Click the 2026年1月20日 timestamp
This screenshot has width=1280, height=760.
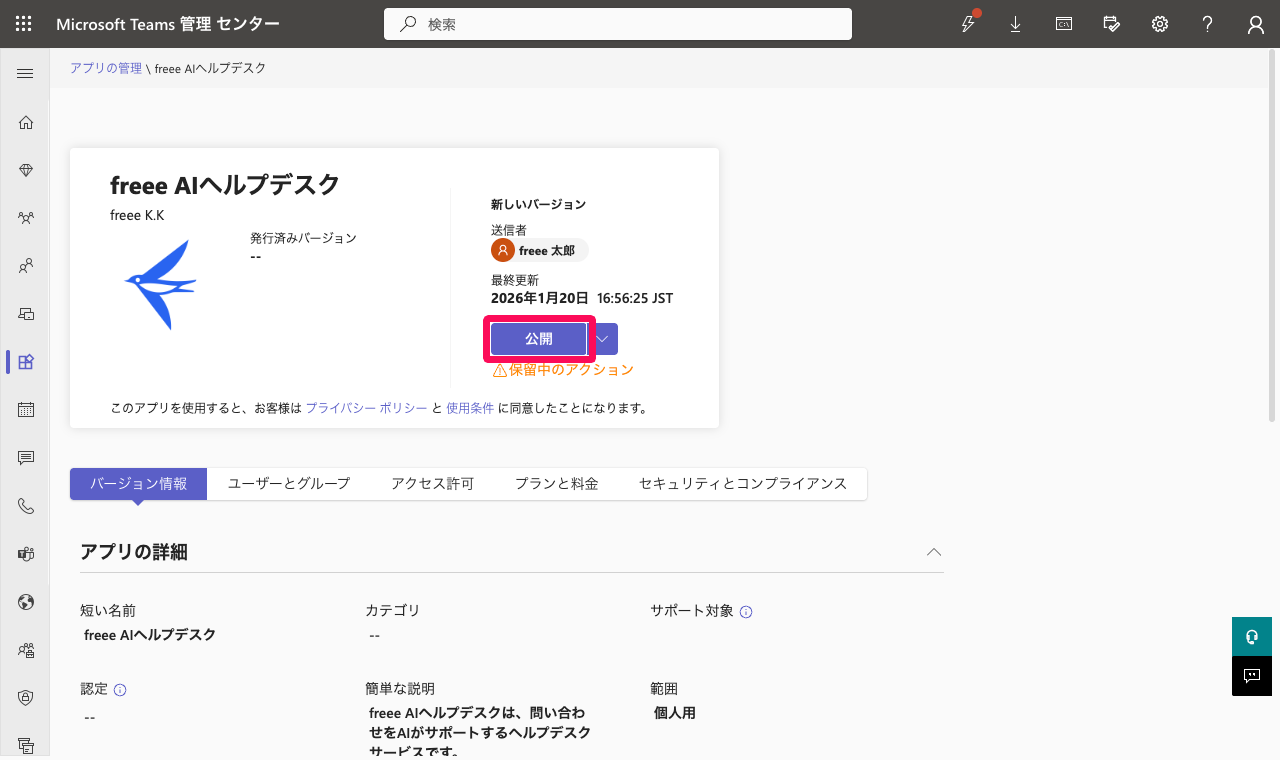(582, 299)
